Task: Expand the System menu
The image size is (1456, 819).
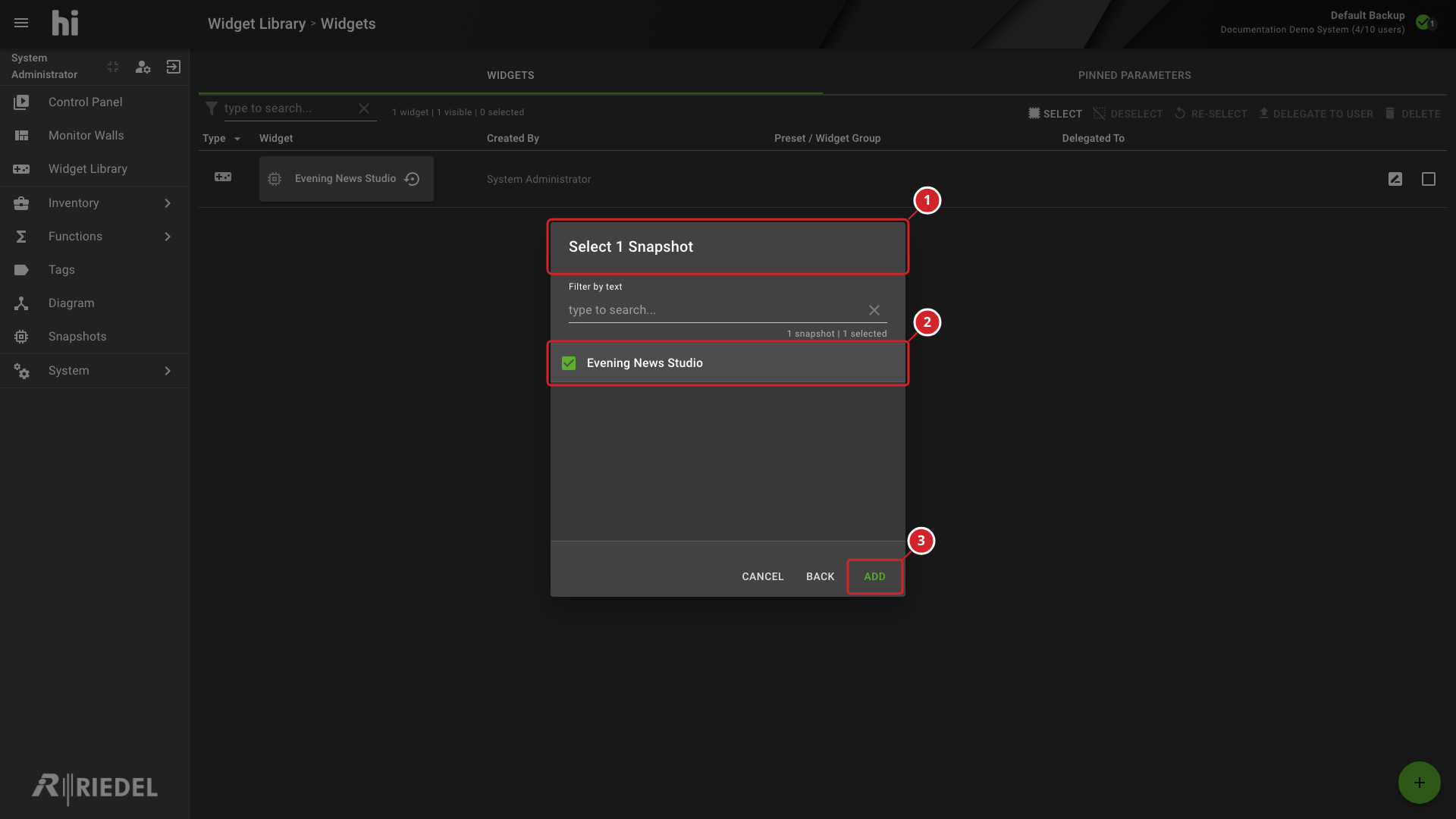Action: point(95,370)
